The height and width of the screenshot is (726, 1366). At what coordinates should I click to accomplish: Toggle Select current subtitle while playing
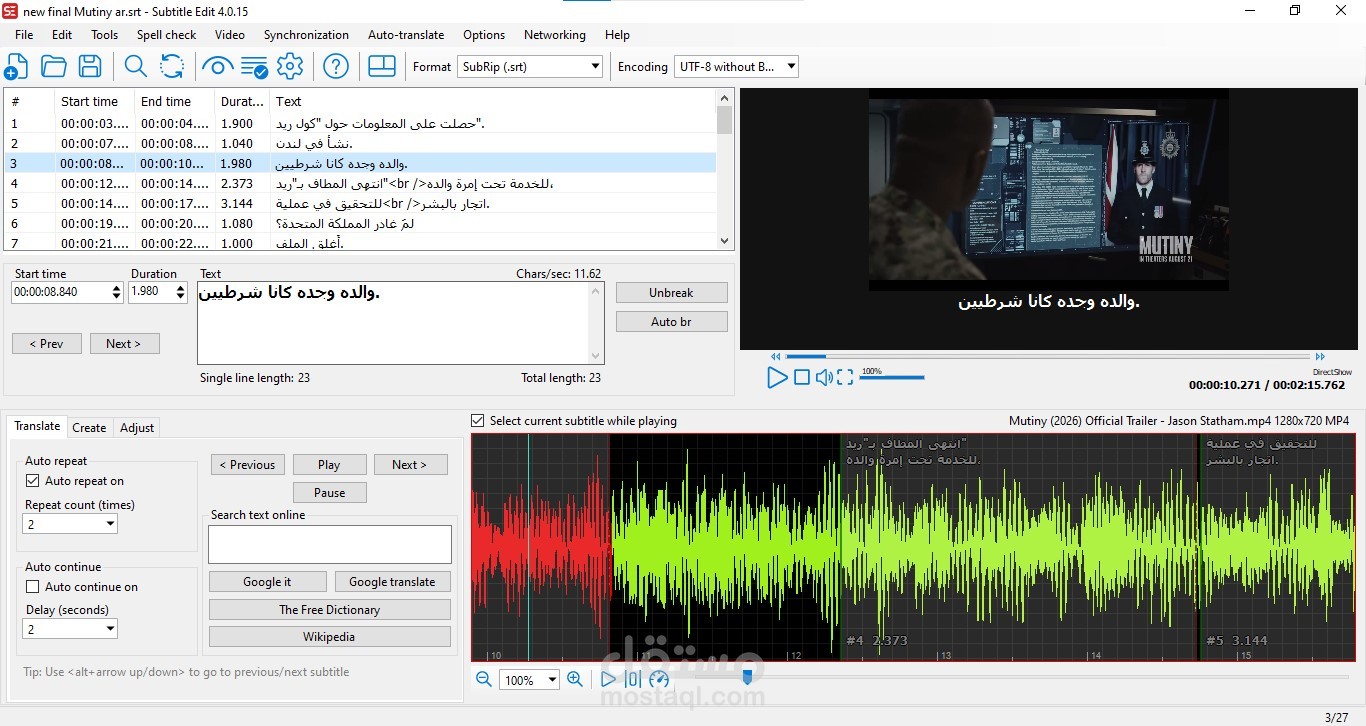(x=478, y=421)
